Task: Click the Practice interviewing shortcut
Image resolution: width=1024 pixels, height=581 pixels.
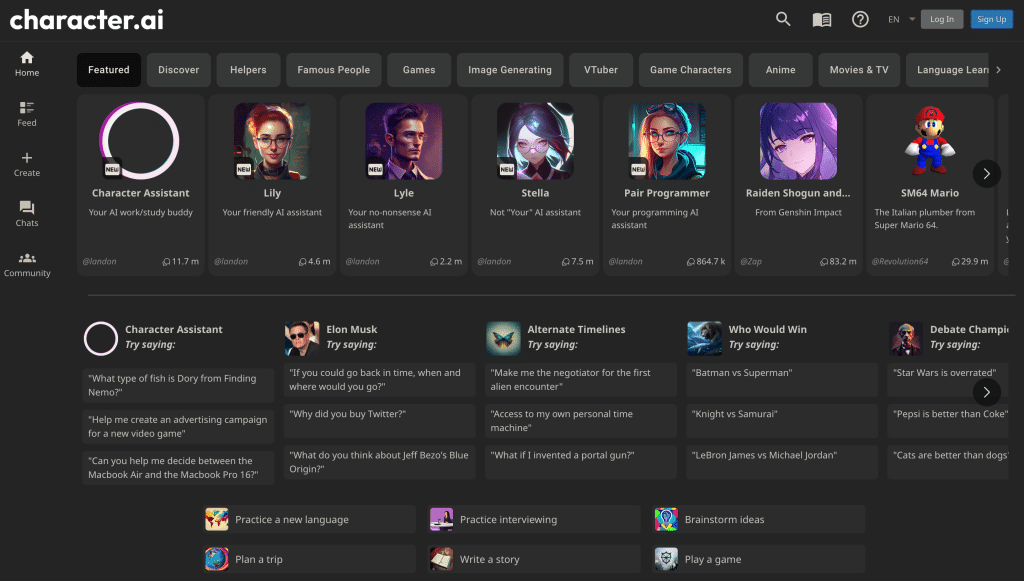Action: tap(533, 519)
